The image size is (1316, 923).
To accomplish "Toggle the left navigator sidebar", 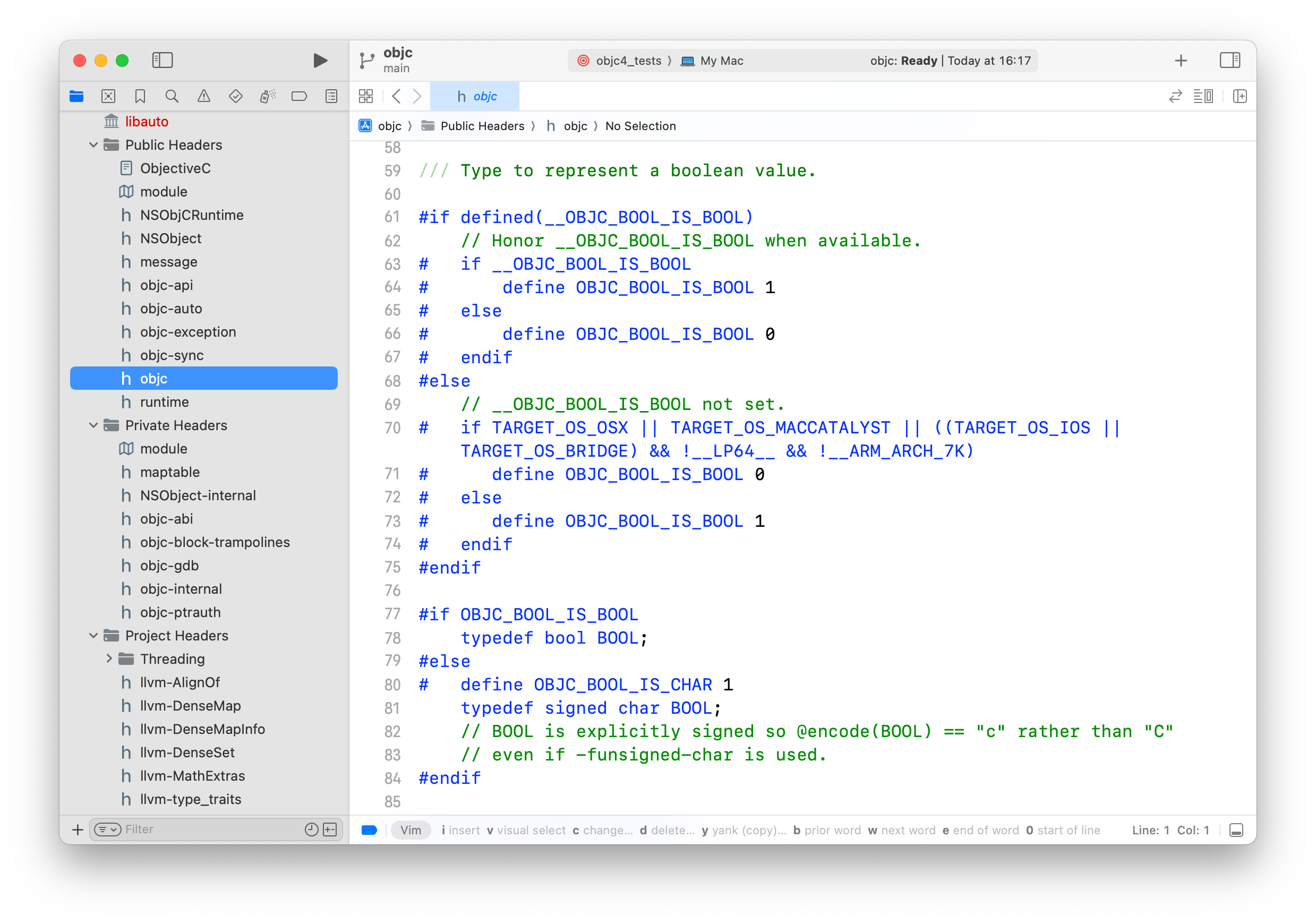I will click(163, 60).
